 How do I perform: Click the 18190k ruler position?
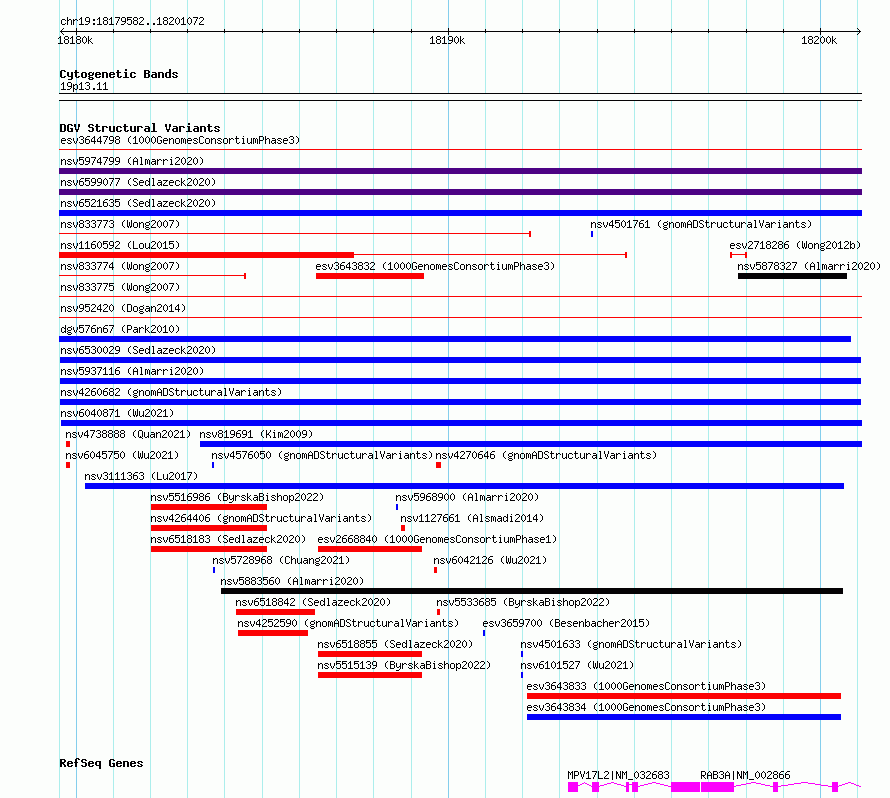point(447,40)
